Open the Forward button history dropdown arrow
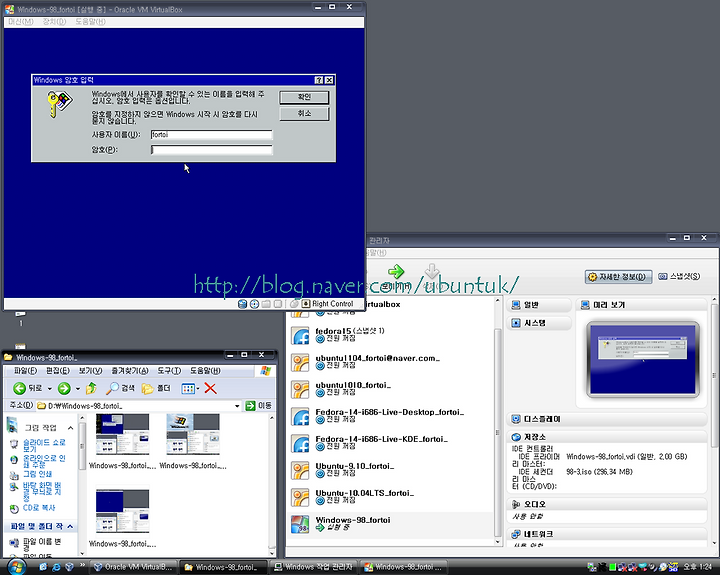This screenshot has width=720, height=575. (x=78, y=389)
